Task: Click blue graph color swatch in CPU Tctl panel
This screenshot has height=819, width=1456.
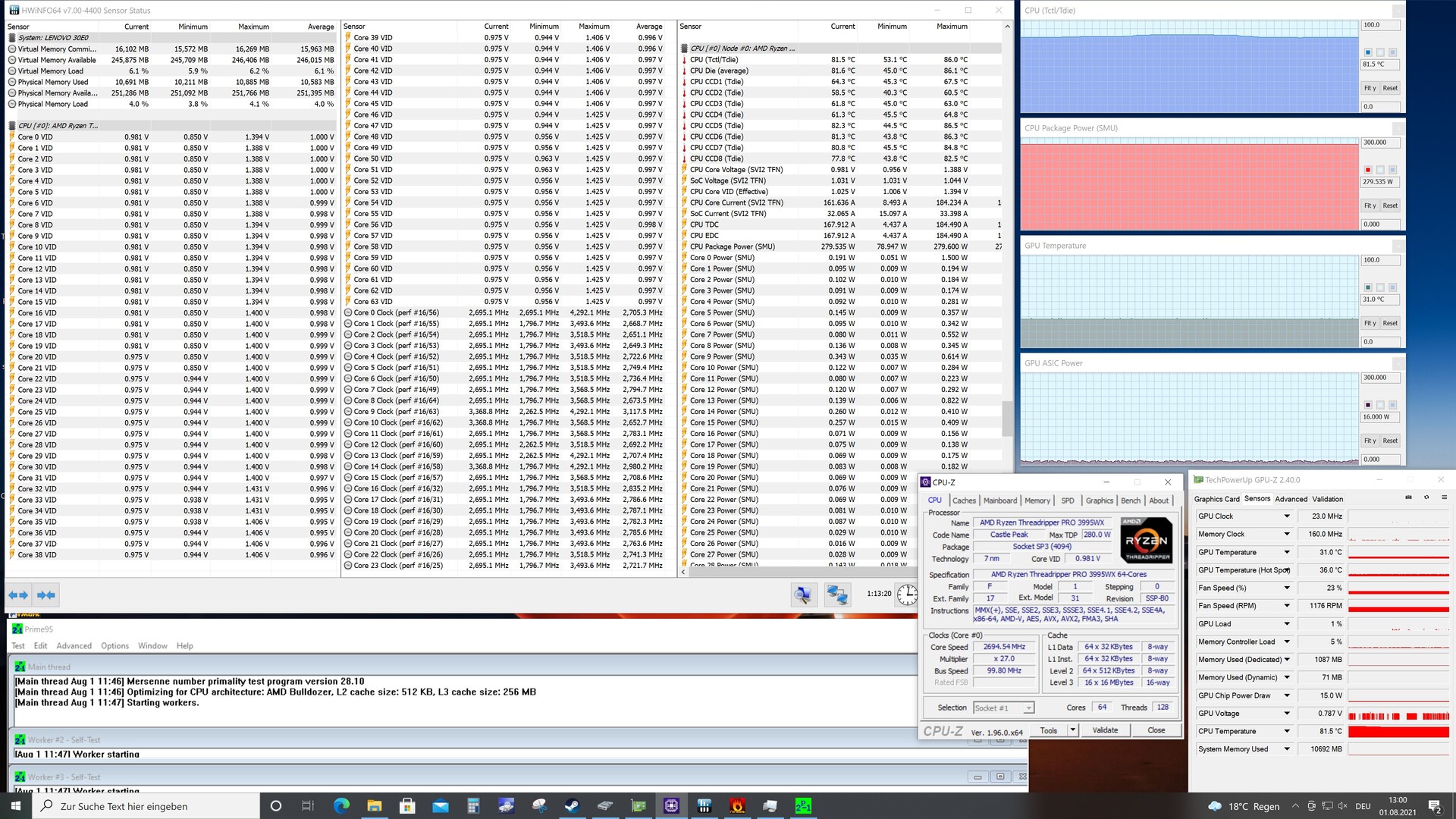Action: point(1368,52)
